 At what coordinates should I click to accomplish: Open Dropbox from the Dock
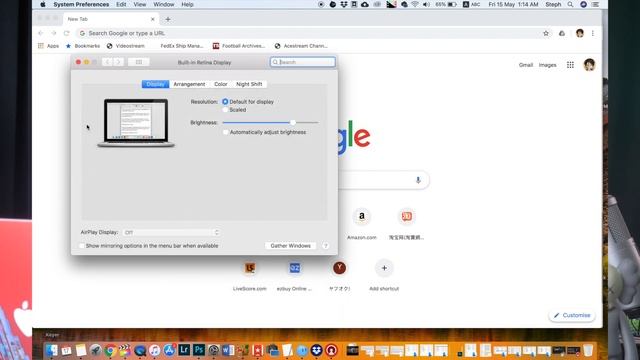(x=316, y=350)
